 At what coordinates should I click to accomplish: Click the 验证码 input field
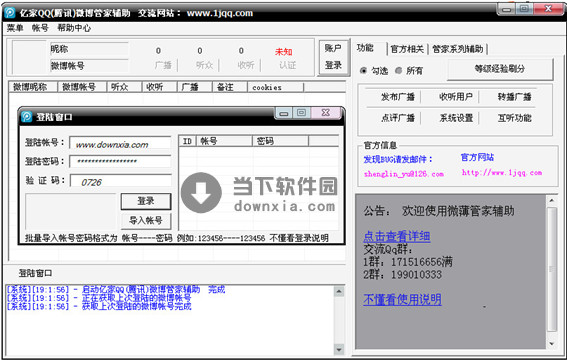(x=120, y=181)
